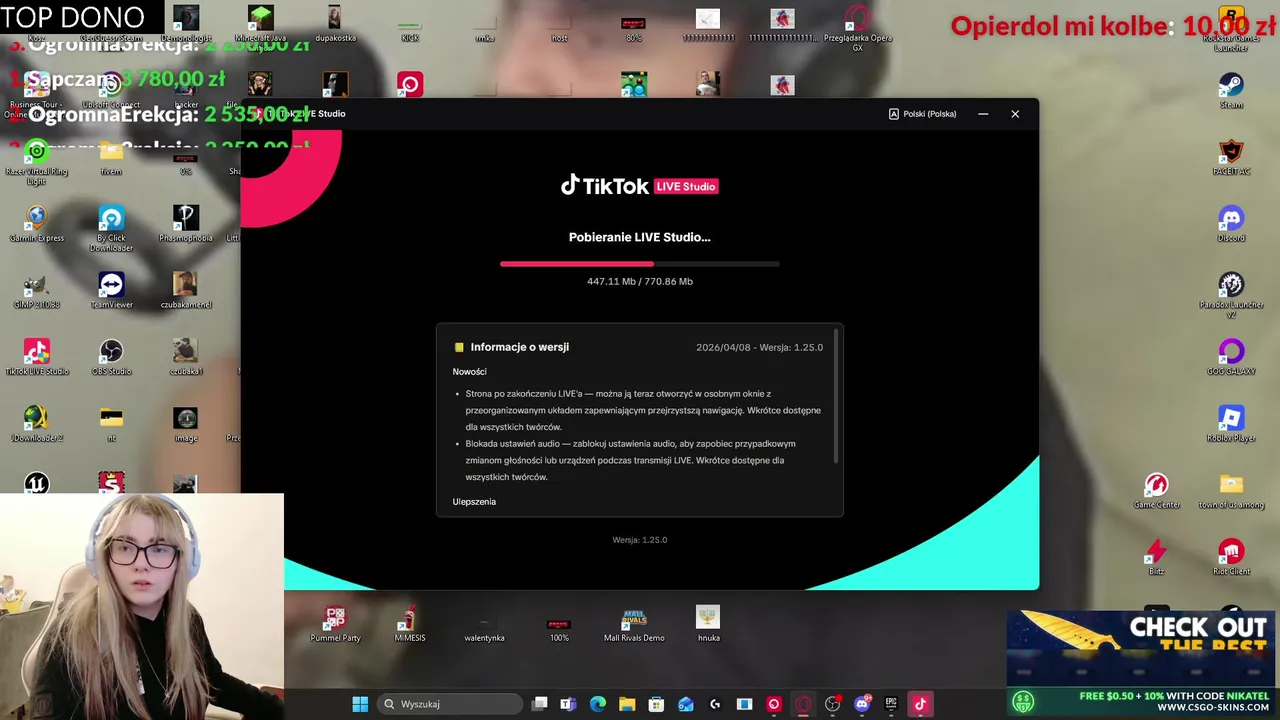The width and height of the screenshot is (1280, 720).
Task: Select the image file on desktop
Action: pyautogui.click(x=185, y=424)
